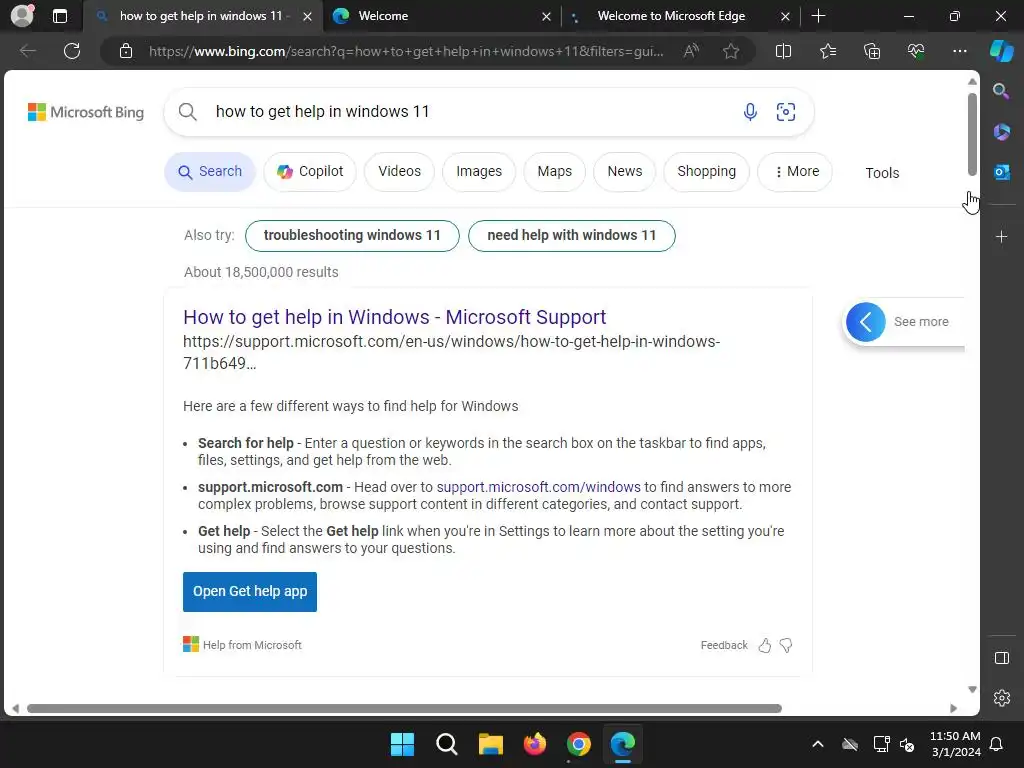
Task: Try need help with windows 11 suggestion
Action: (571, 236)
